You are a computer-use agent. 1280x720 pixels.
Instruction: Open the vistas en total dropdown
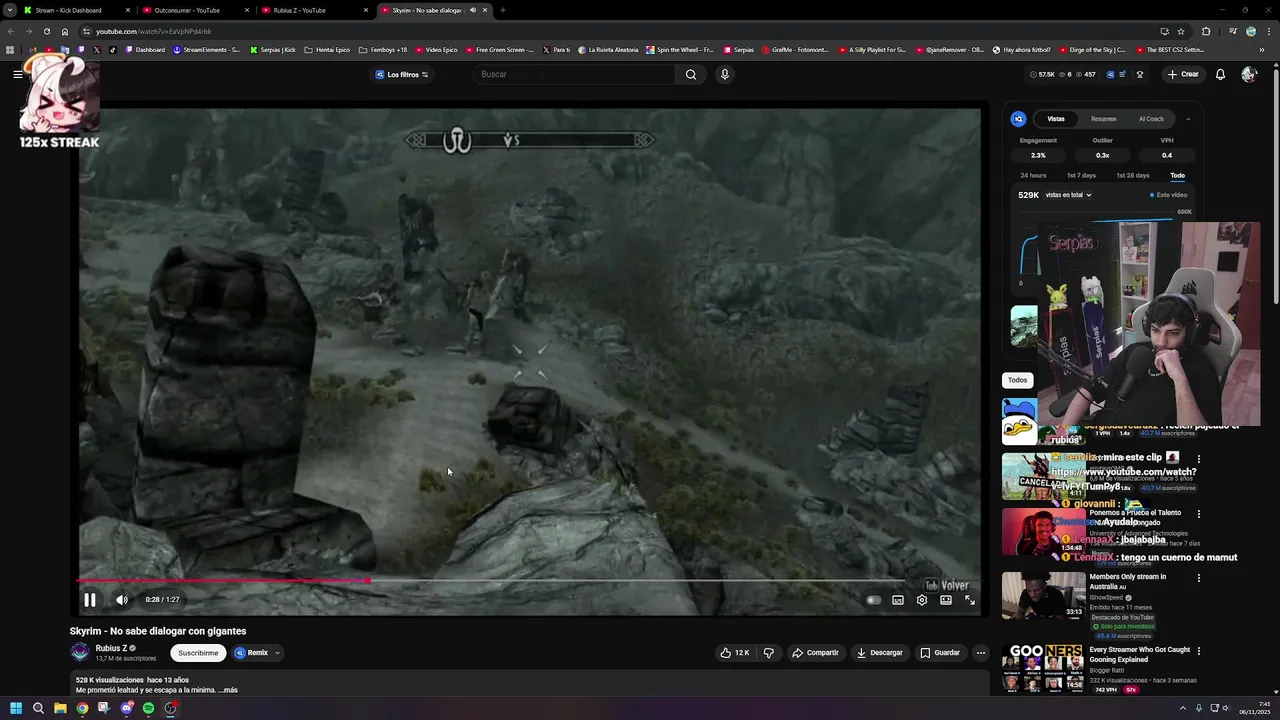(1068, 195)
